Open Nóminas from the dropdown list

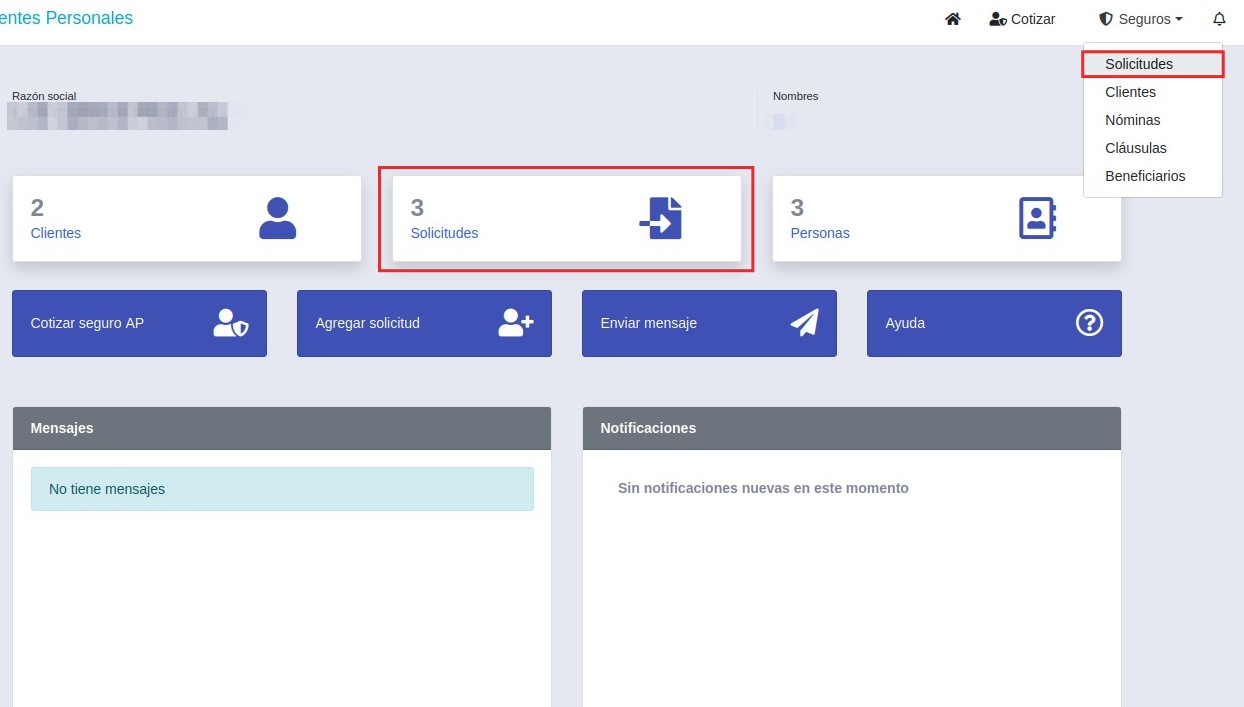(1132, 120)
